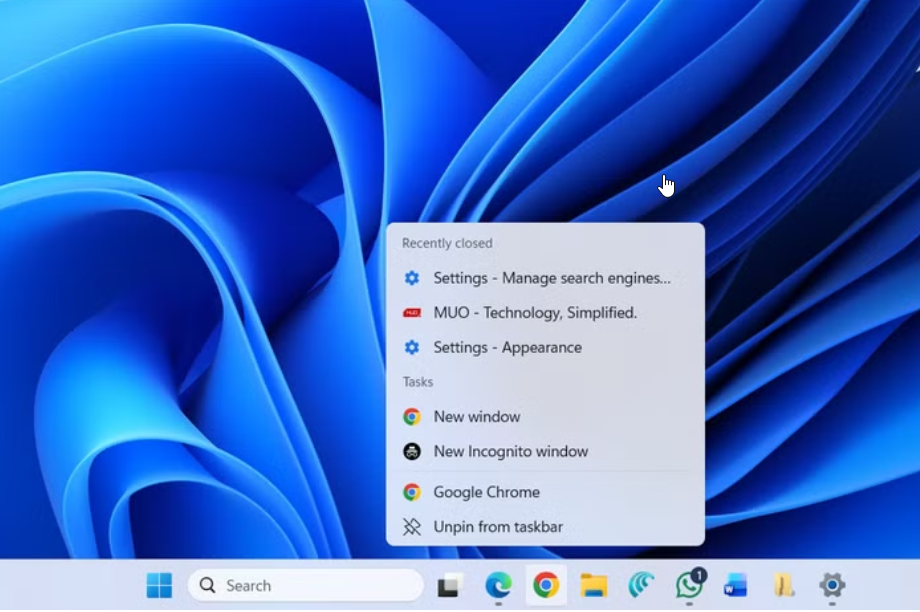Reopen Settings - Manage search engines entry
The height and width of the screenshot is (612, 920).
click(x=551, y=278)
